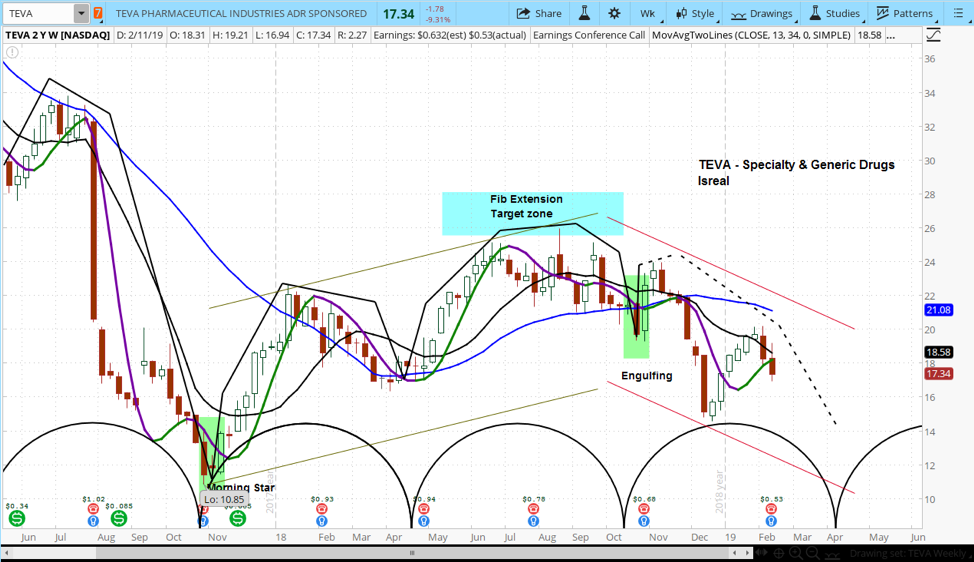
Task: Click the lightbulb icon under $0.78 earnings
Action: tap(534, 521)
